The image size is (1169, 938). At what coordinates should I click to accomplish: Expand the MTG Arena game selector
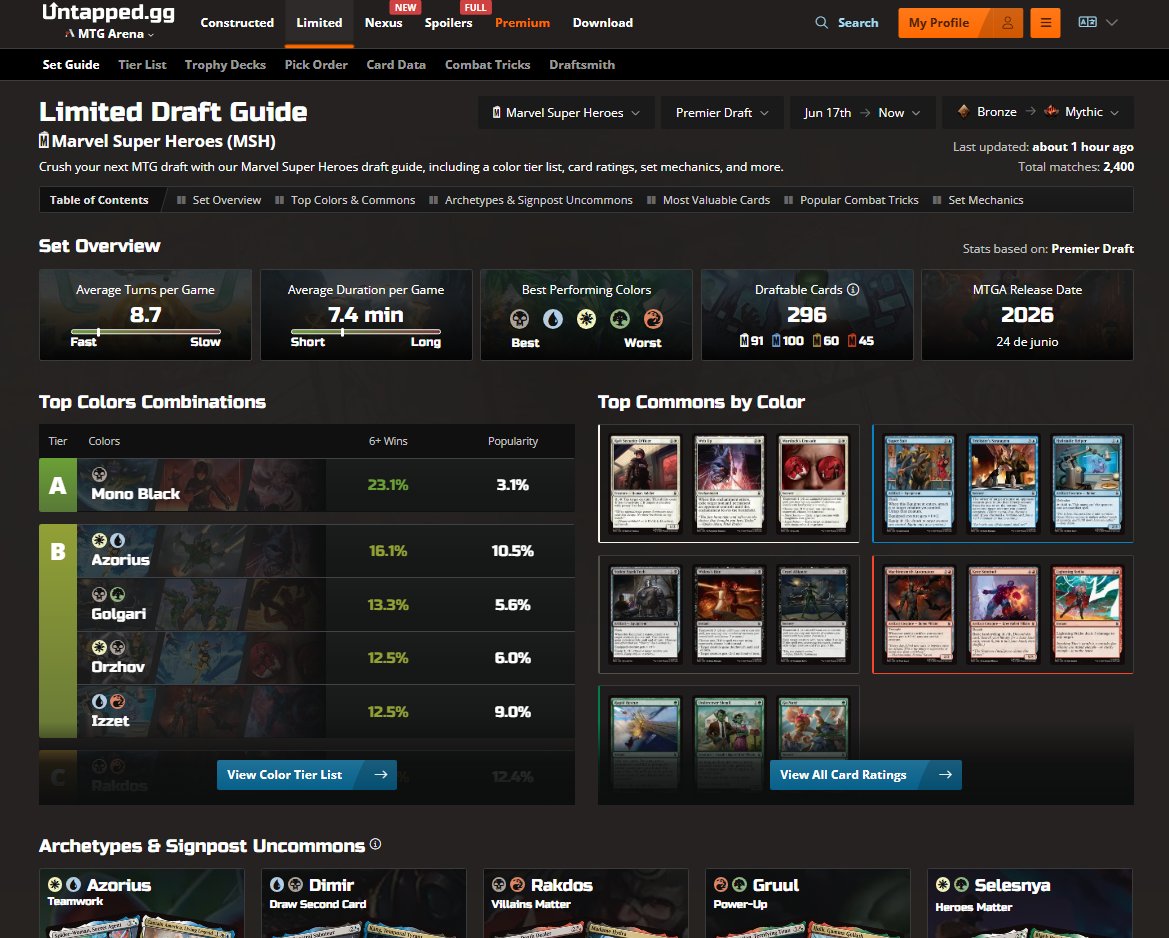(110, 34)
